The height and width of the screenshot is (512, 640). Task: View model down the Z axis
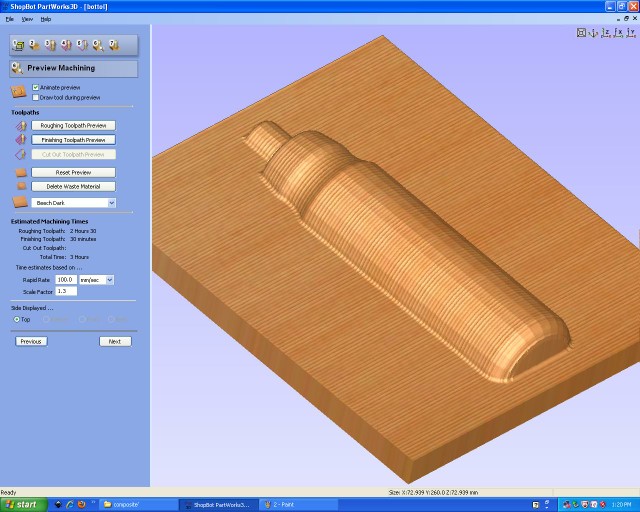pyautogui.click(x=606, y=33)
